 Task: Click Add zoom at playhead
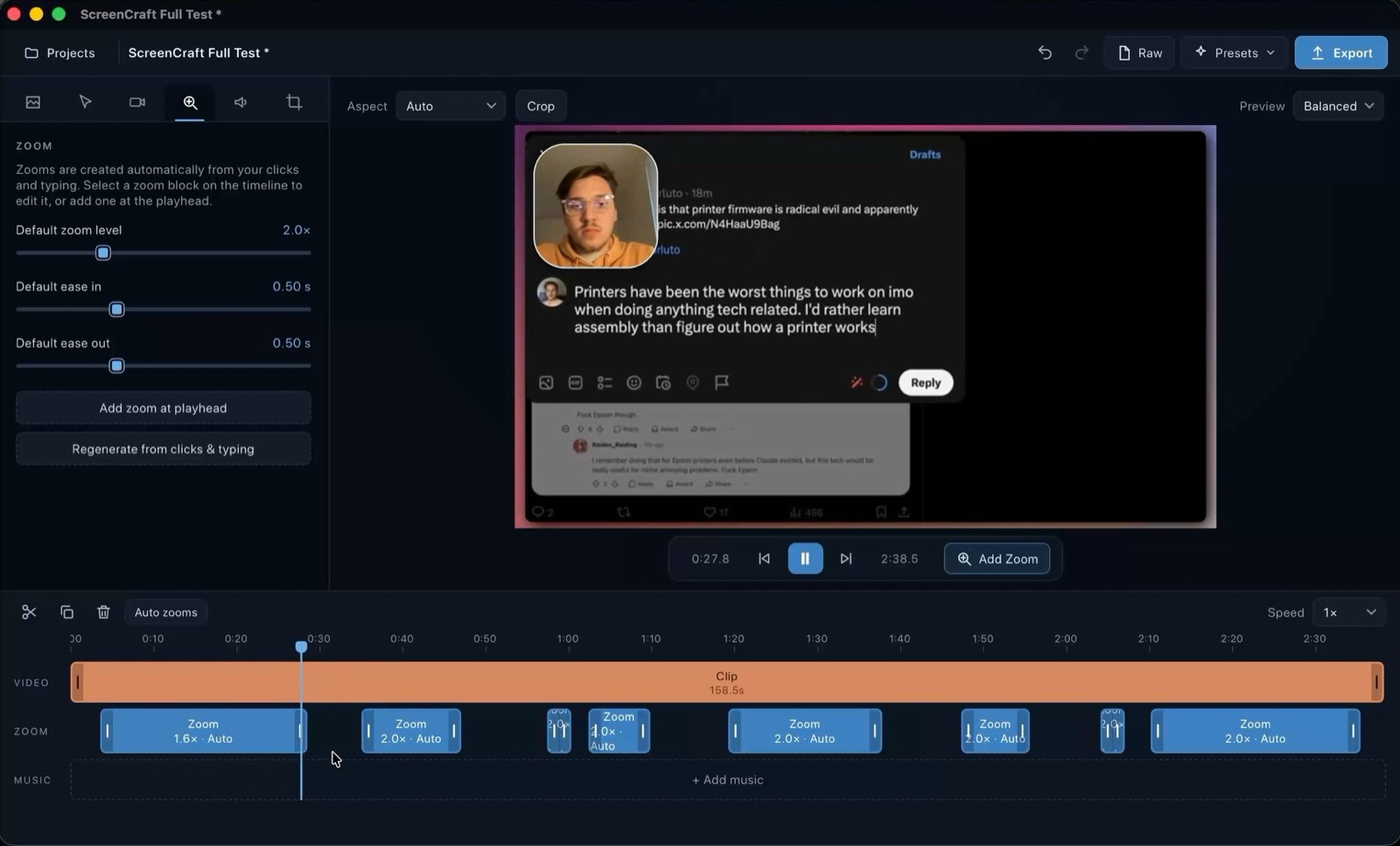point(163,408)
